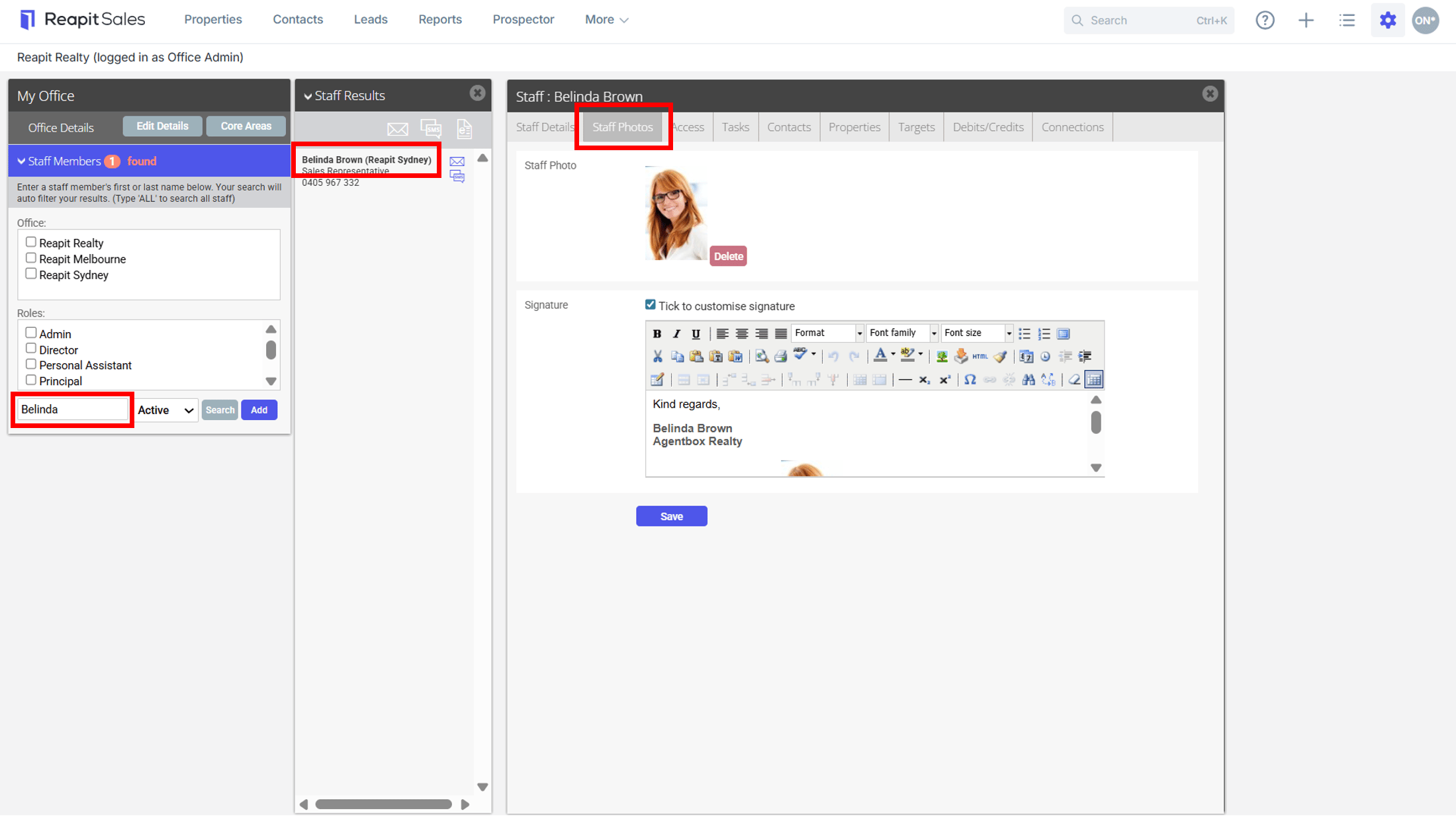Print the signature via the printer icon
The height and width of the screenshot is (819, 1456).
point(781,357)
